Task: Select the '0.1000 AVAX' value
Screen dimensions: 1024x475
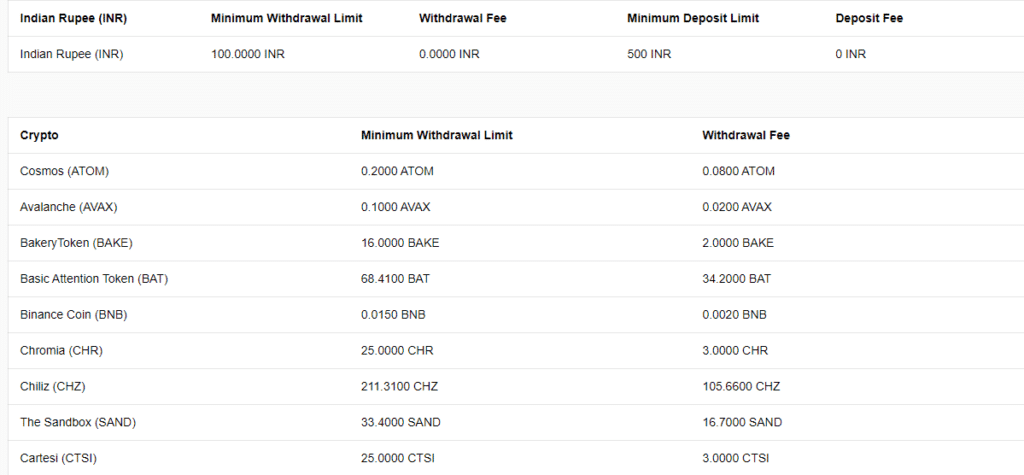Action: pos(396,207)
